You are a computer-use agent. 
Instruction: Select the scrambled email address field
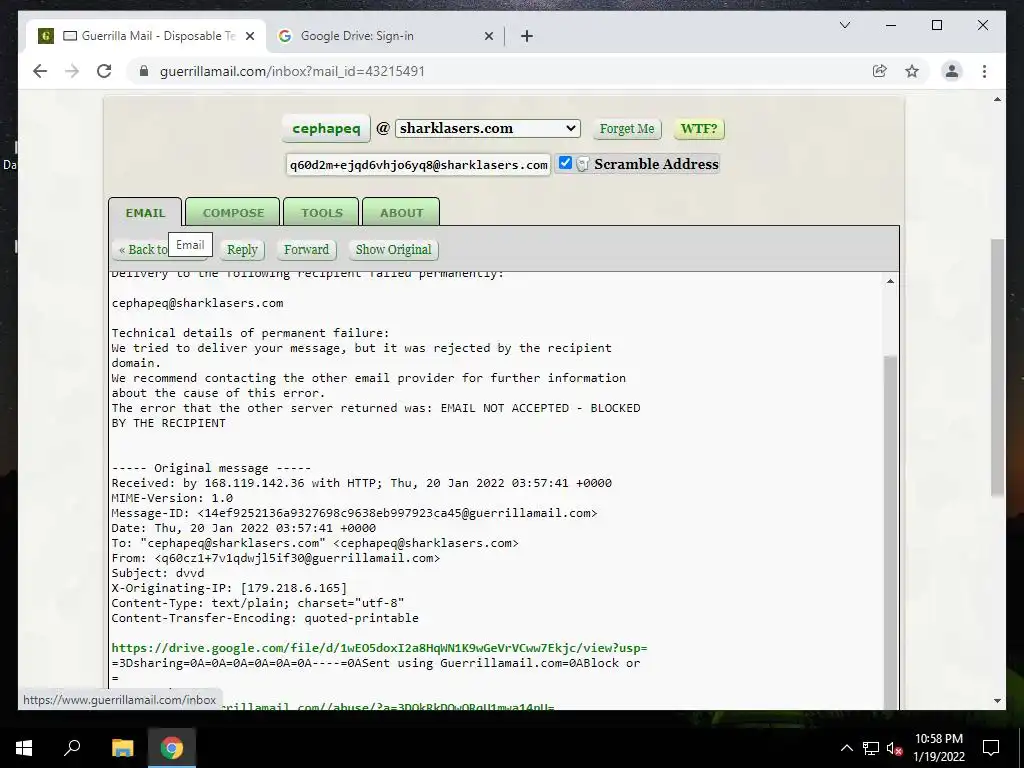click(418, 165)
